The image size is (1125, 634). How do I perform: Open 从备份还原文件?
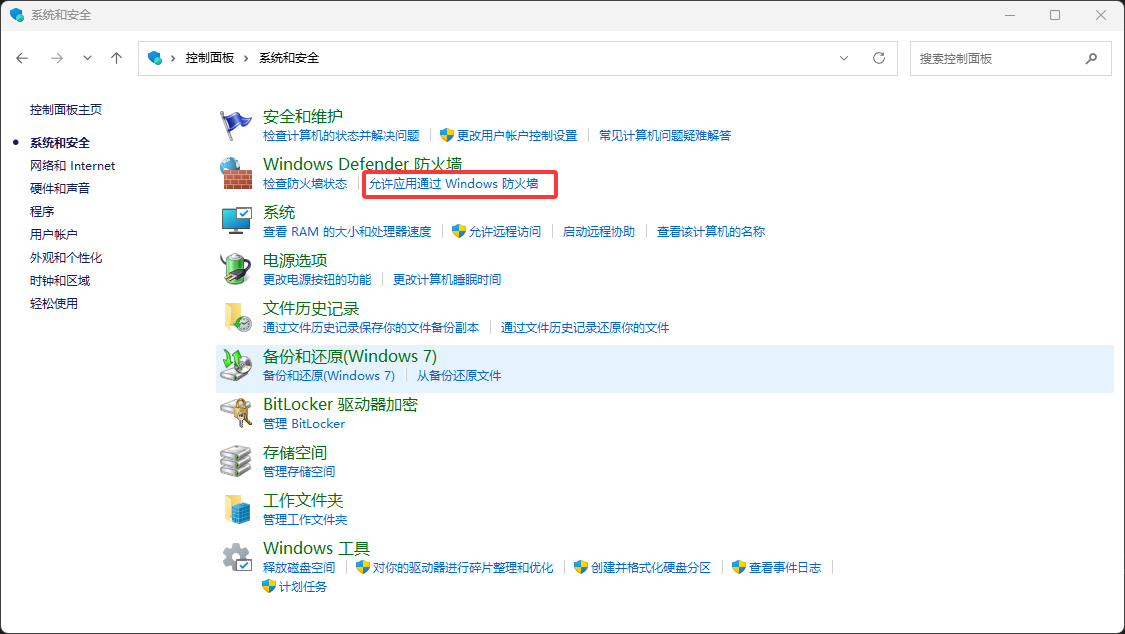(x=458, y=376)
